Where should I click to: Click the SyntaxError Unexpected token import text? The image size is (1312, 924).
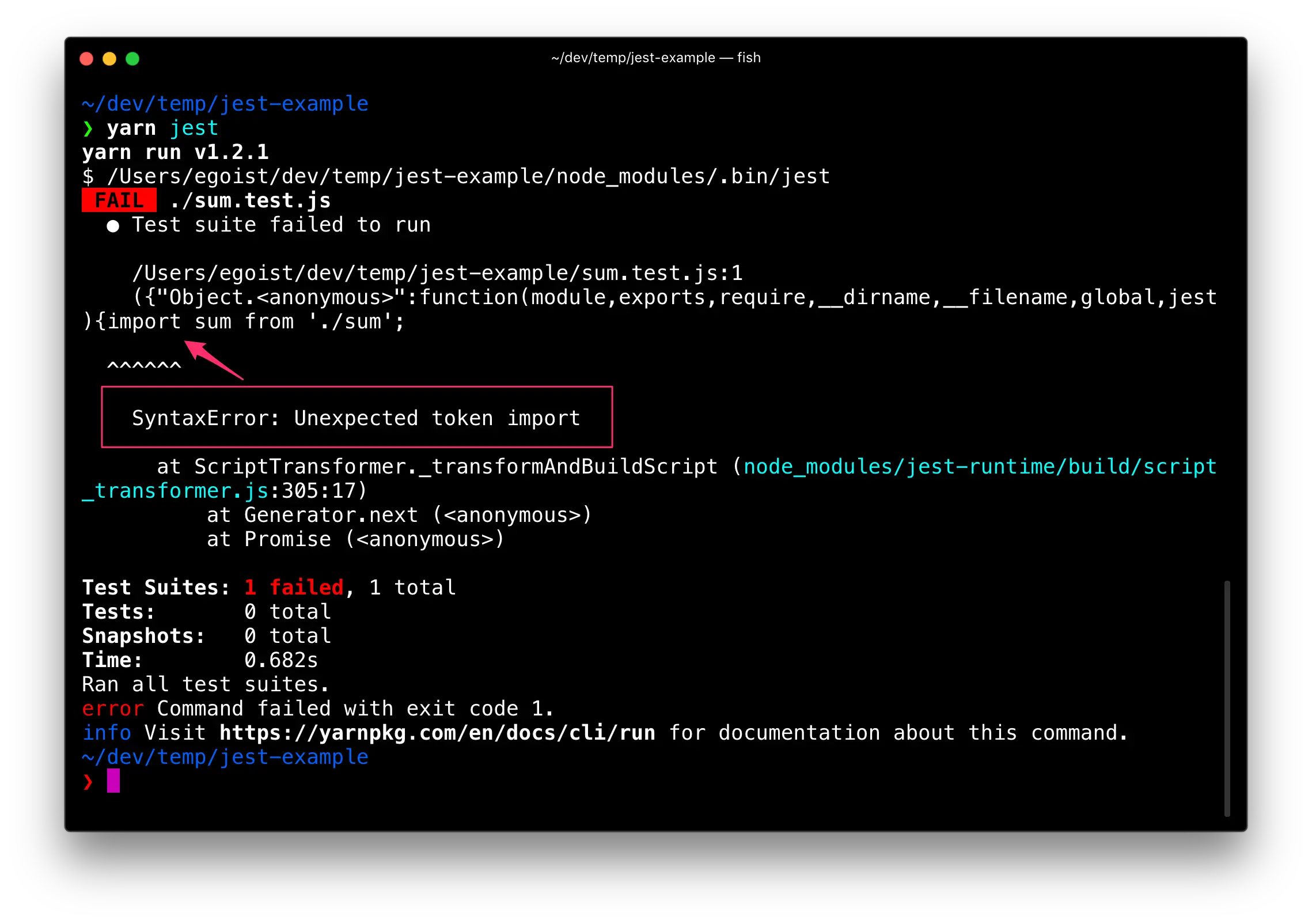click(356, 418)
